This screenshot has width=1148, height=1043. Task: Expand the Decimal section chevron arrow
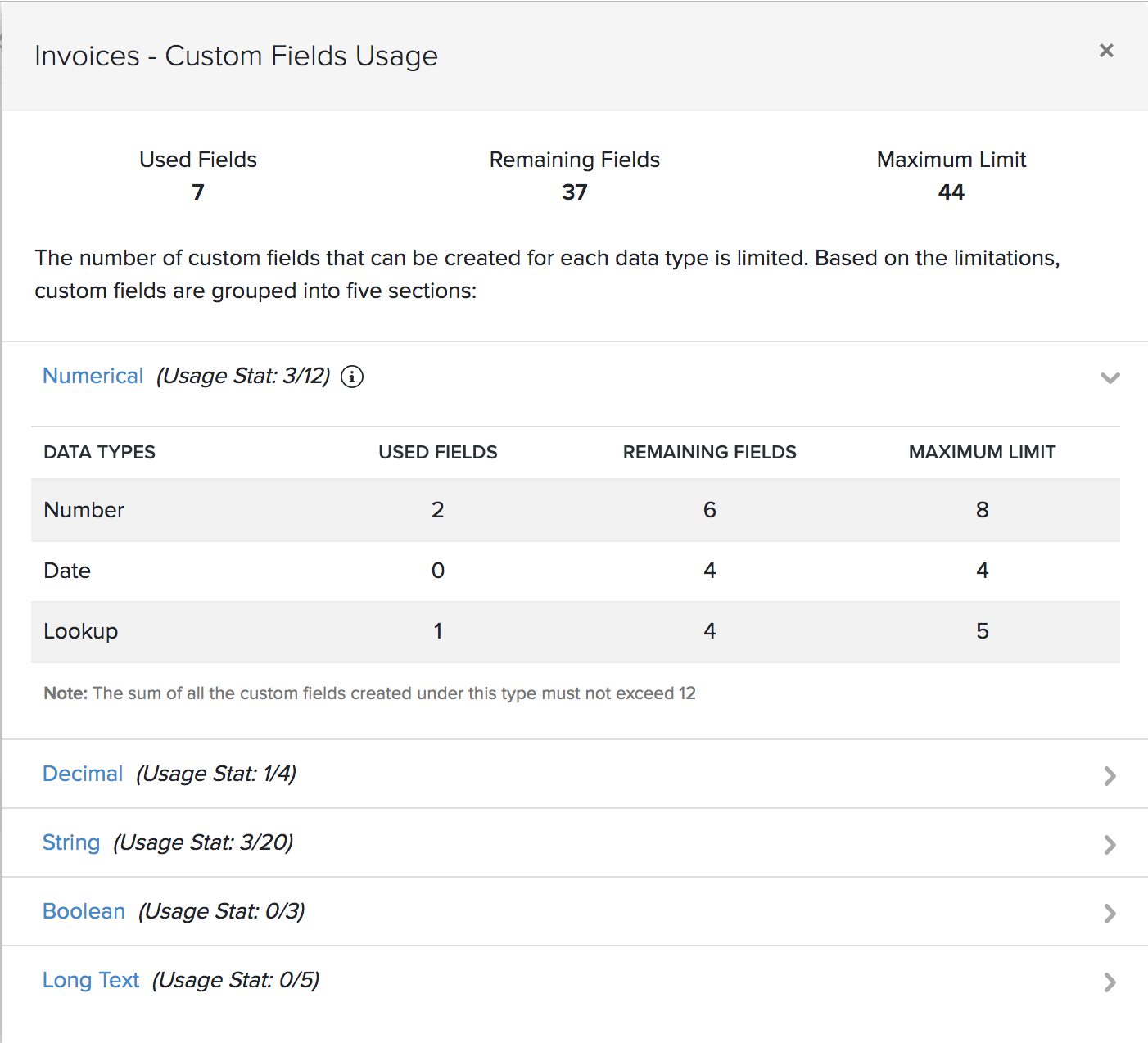pos(1110,775)
